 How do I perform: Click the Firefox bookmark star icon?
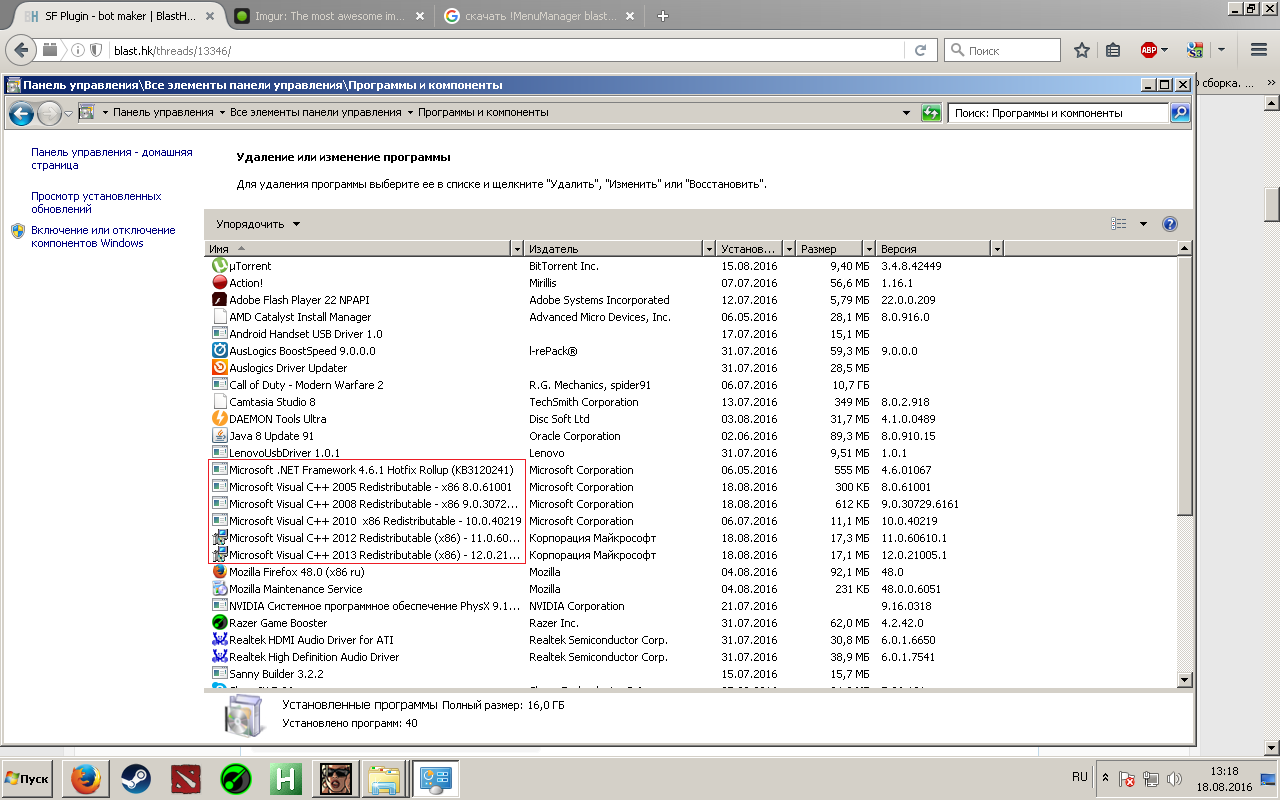[x=1081, y=50]
